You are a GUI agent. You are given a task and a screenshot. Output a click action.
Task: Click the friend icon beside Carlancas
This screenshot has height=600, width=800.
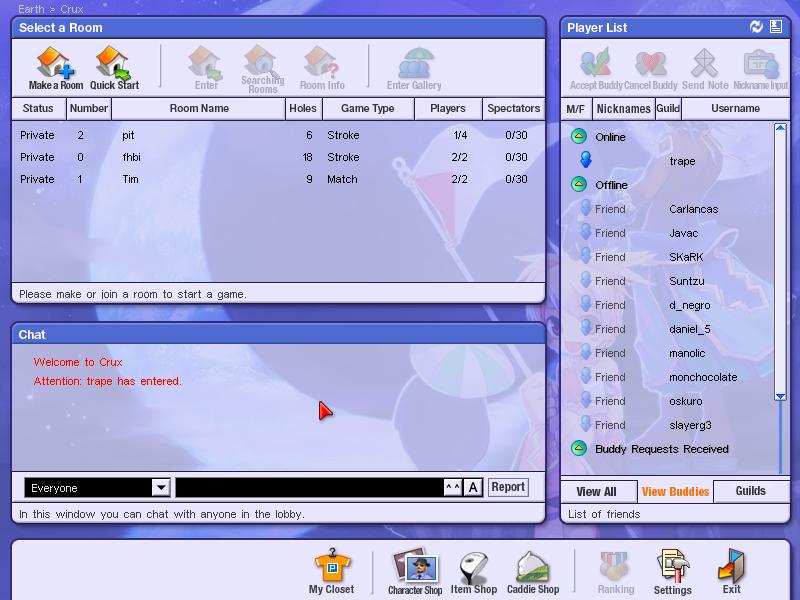click(x=586, y=208)
